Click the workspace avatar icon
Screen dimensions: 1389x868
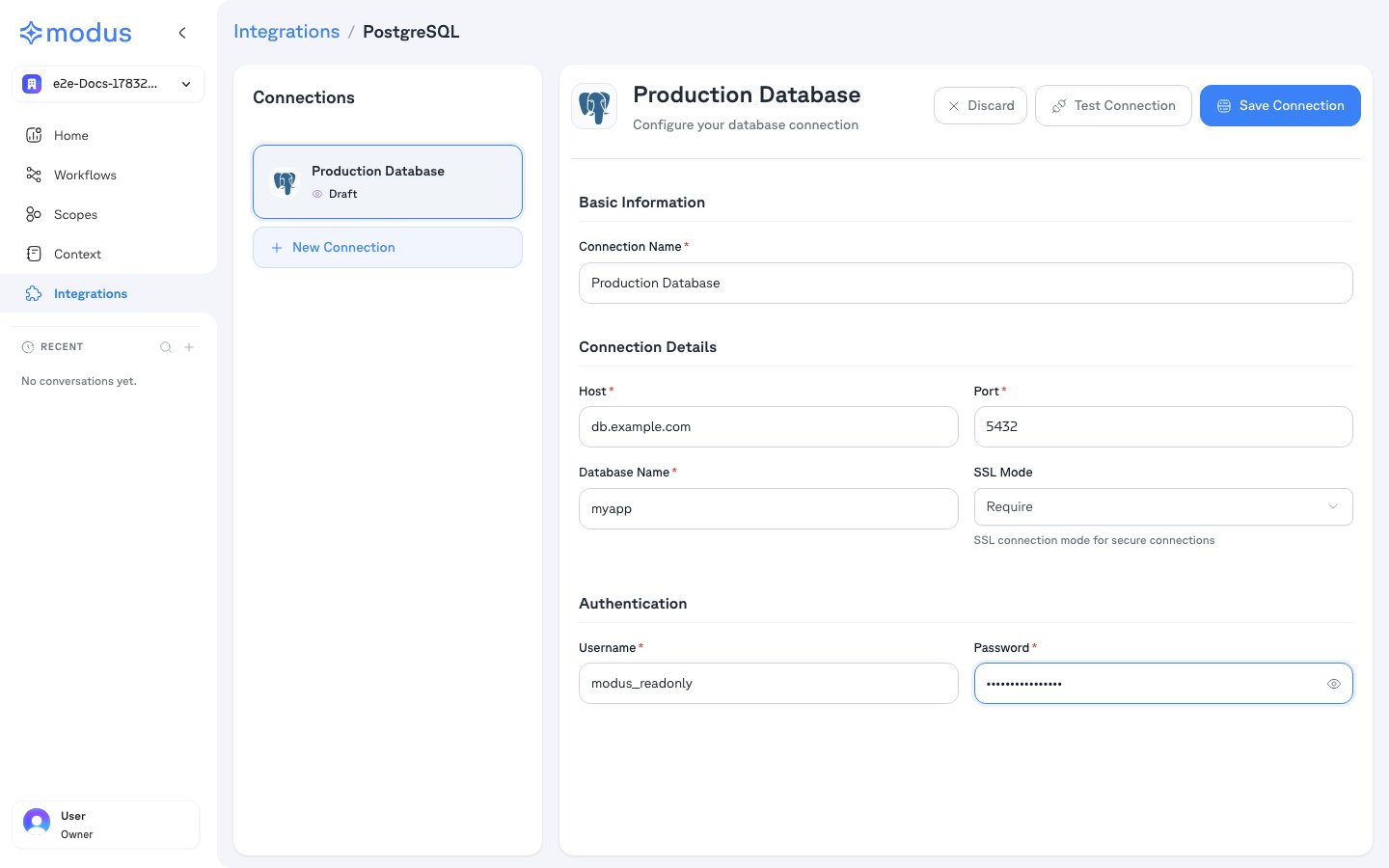point(32,84)
